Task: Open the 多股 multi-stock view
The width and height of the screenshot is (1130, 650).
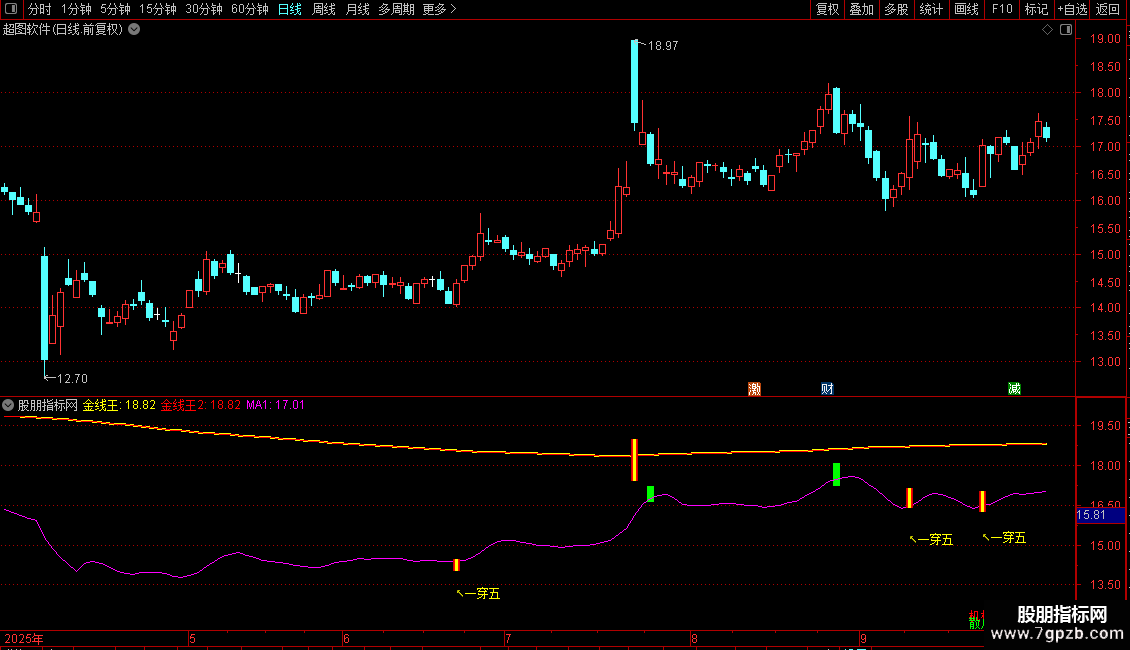Action: tap(896, 9)
